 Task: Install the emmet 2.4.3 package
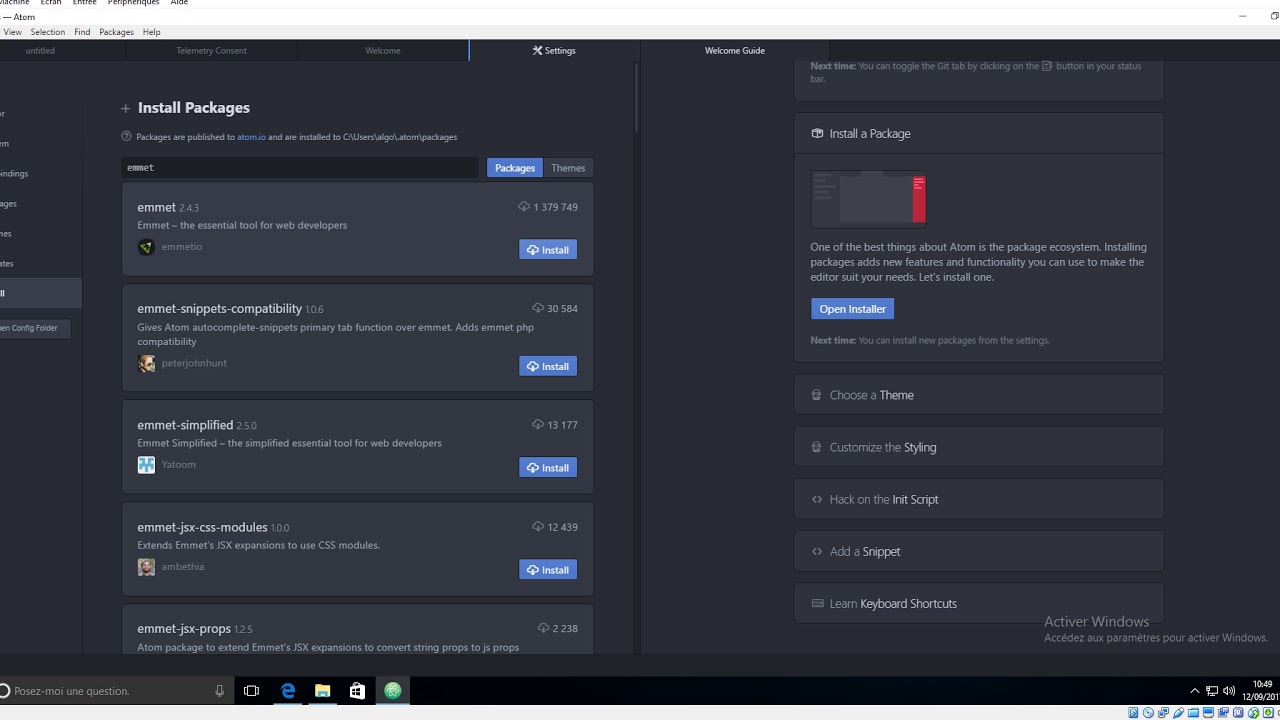tap(548, 250)
